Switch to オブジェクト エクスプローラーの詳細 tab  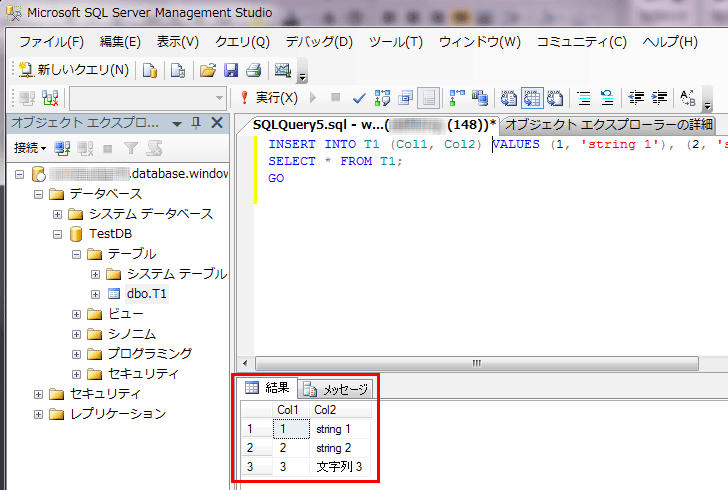click(609, 125)
